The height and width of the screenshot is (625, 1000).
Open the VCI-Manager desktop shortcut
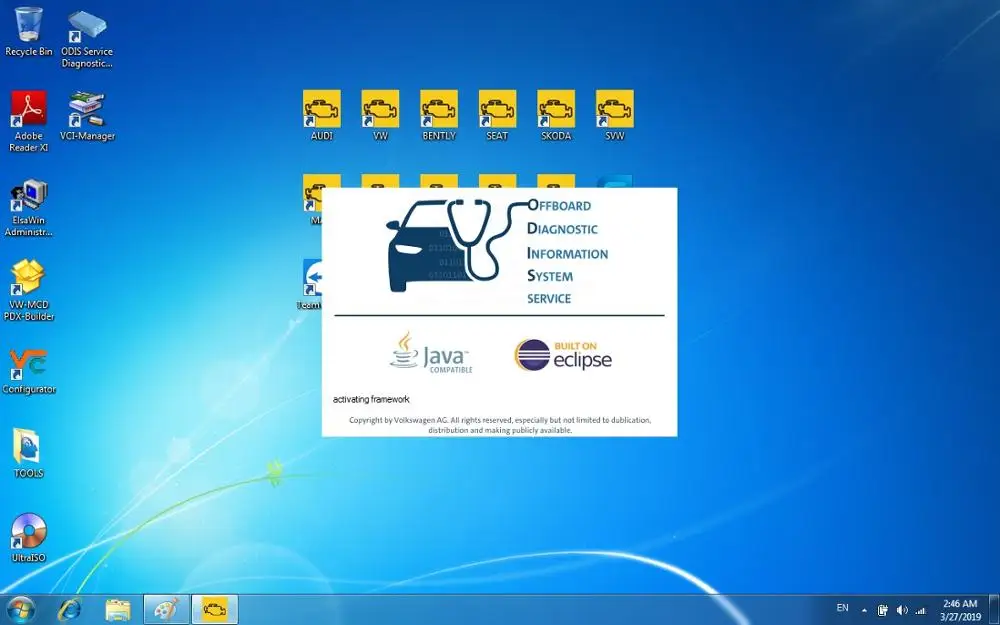[x=87, y=116]
